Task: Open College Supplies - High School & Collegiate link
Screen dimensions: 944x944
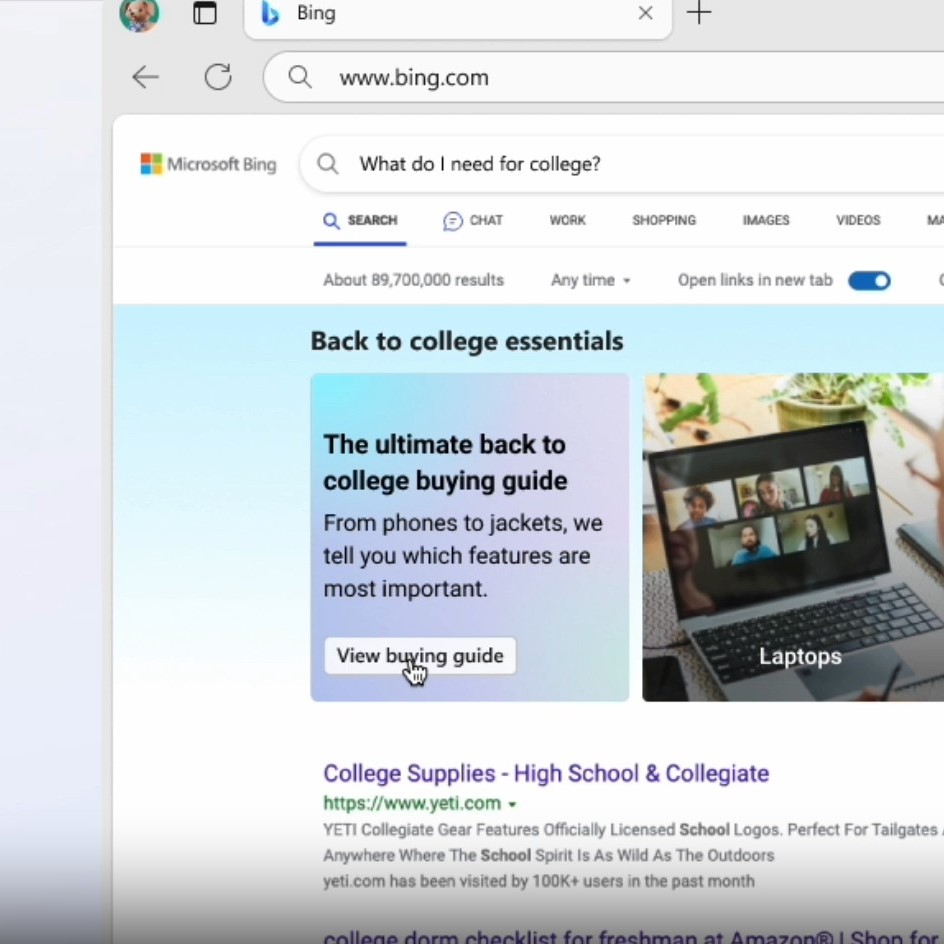Action: [545, 773]
